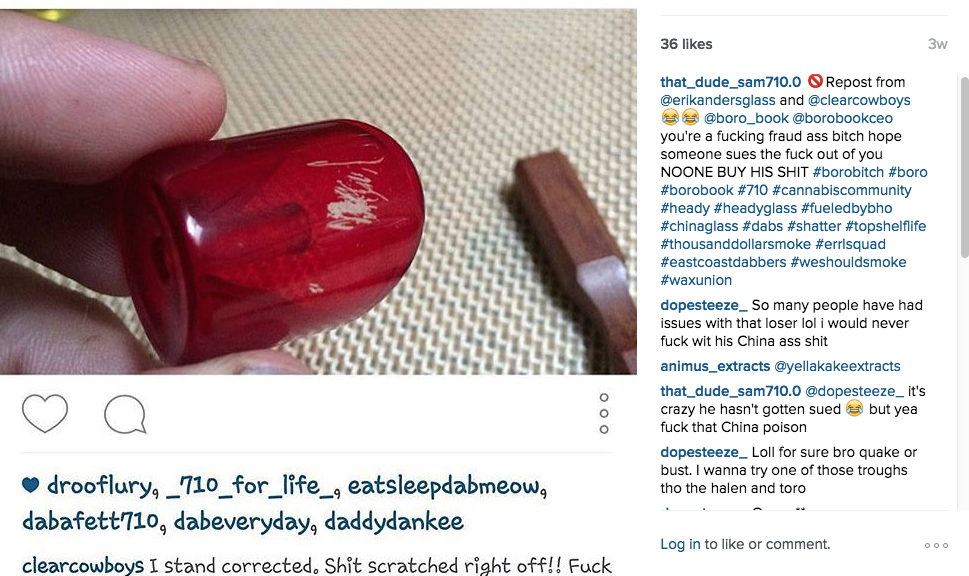This screenshot has width=969, height=576.
Task: Click the #headyglass hashtag
Action: 755,208
